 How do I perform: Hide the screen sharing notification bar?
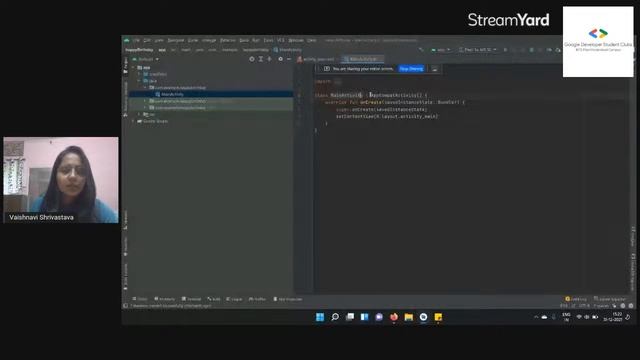[x=434, y=69]
